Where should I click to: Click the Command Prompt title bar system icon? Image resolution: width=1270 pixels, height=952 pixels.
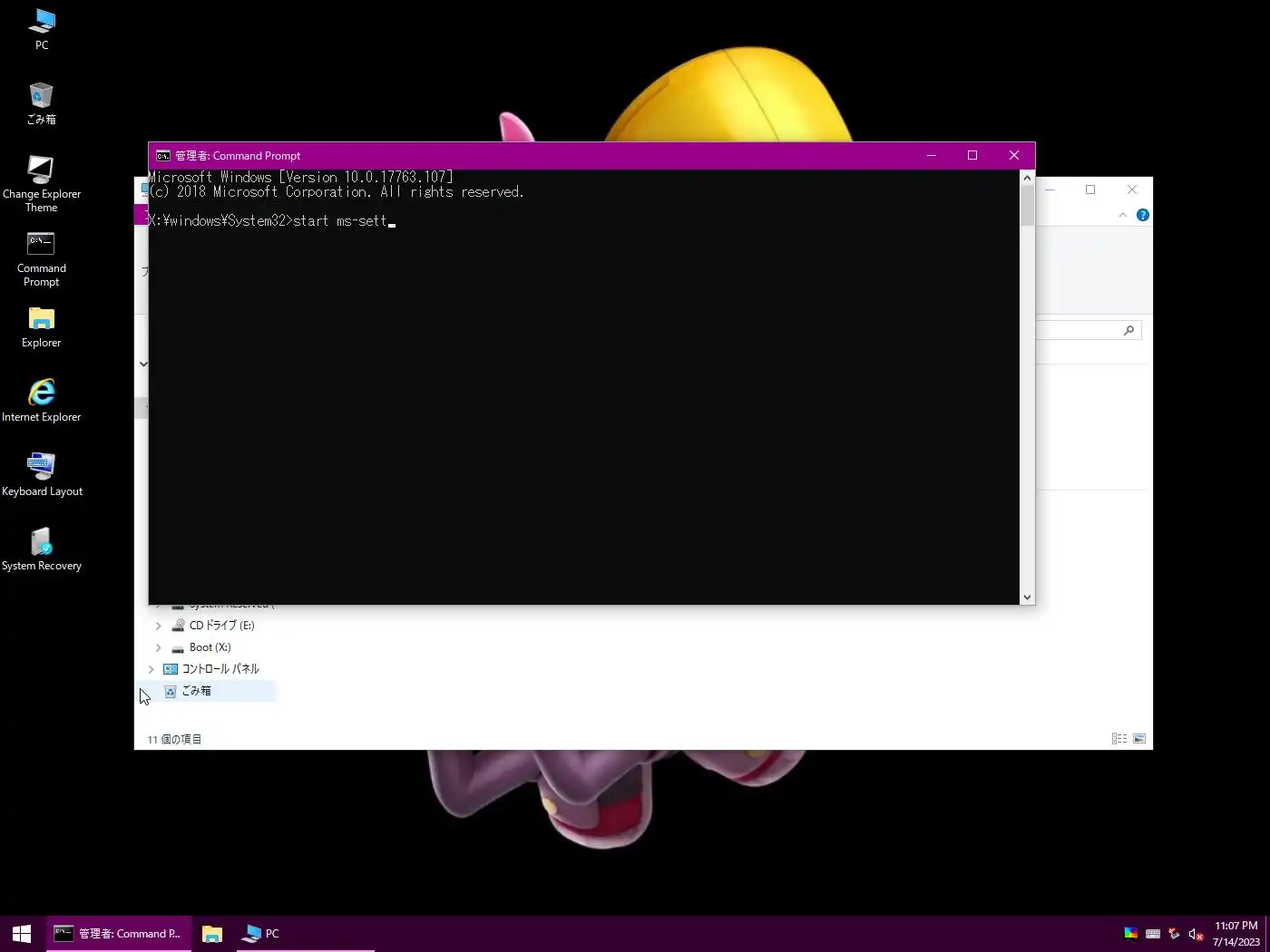pos(163,156)
